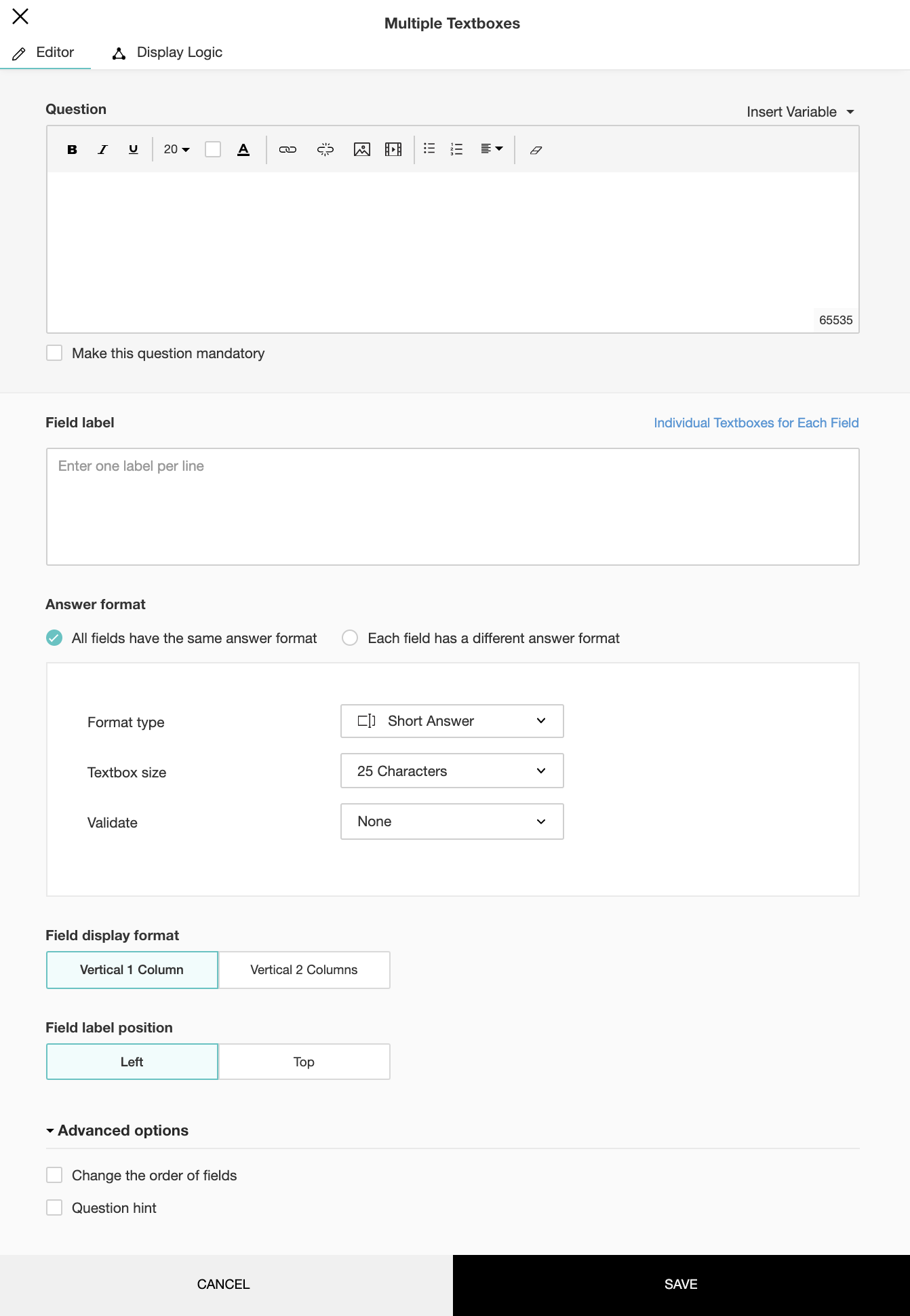This screenshot has height=1316, width=910.
Task: Open the Format type dropdown
Action: [452, 721]
